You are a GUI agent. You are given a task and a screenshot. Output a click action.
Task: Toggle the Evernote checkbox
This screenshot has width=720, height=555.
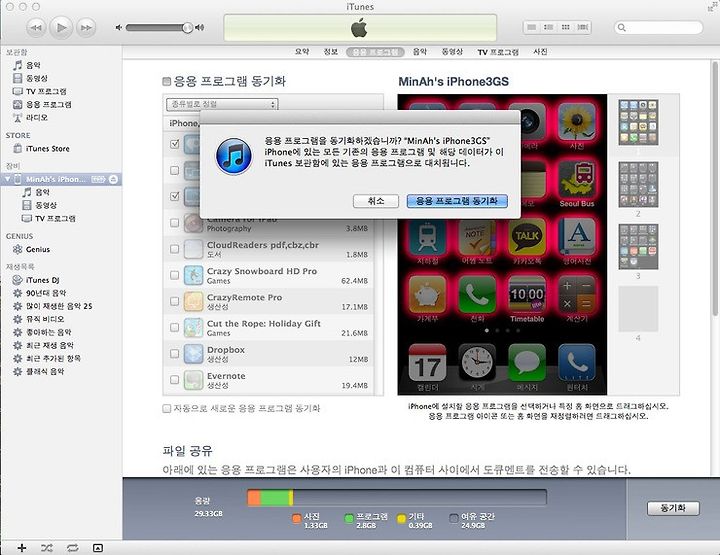[174, 380]
